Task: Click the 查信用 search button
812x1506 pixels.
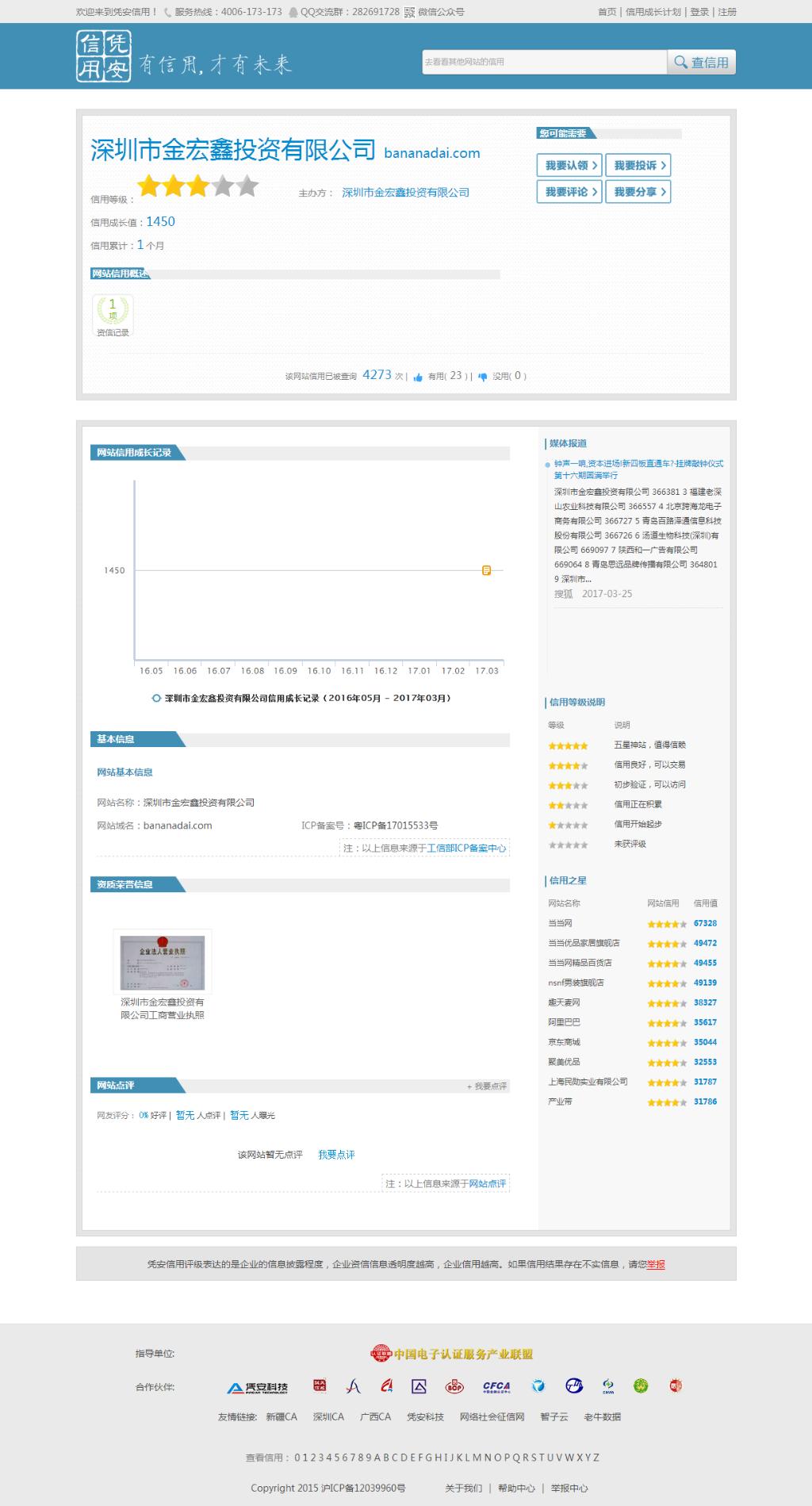Action: (x=701, y=62)
